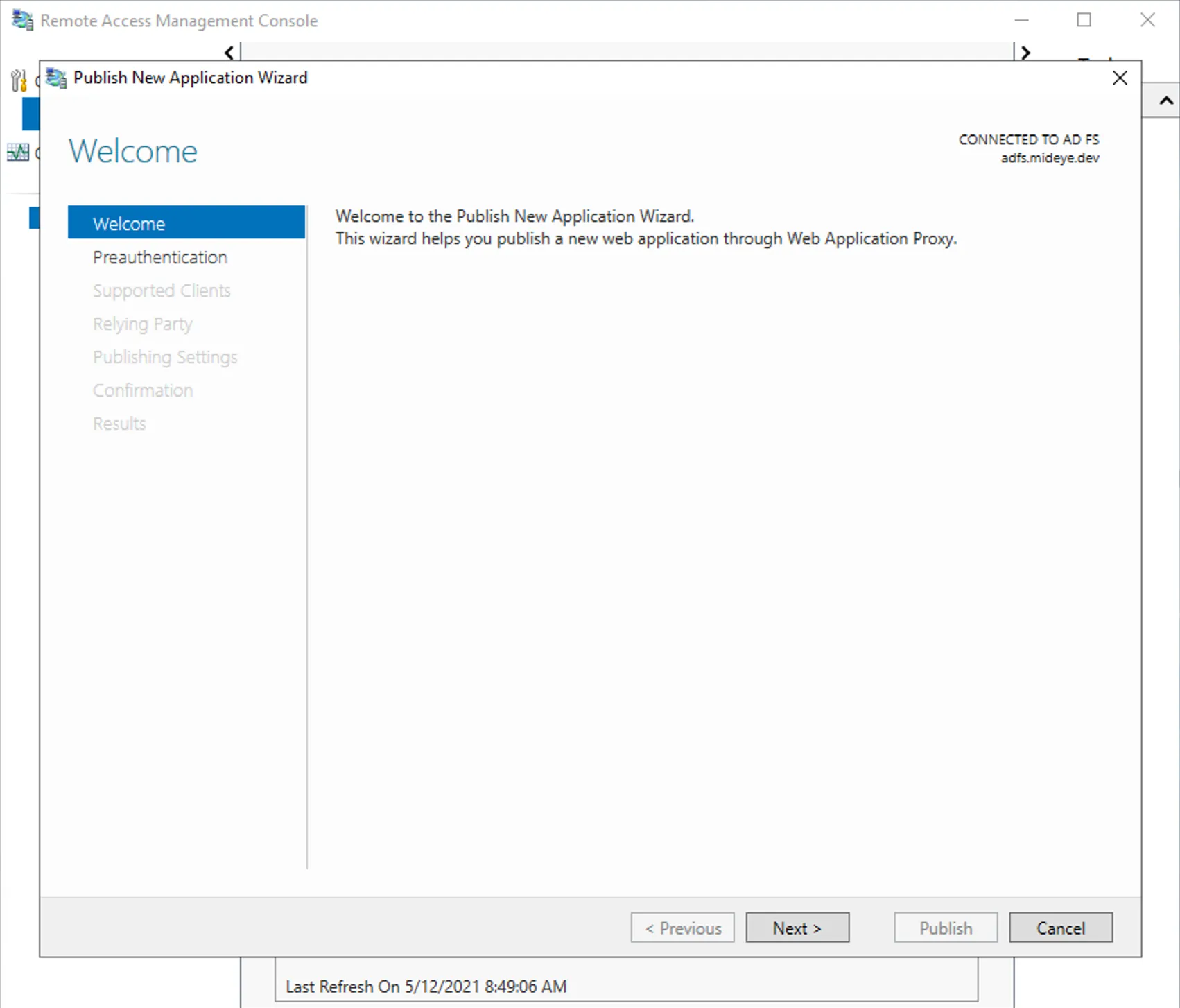Select Publishing Settings in the wizard steps
The image size is (1180, 1008).
click(x=165, y=357)
